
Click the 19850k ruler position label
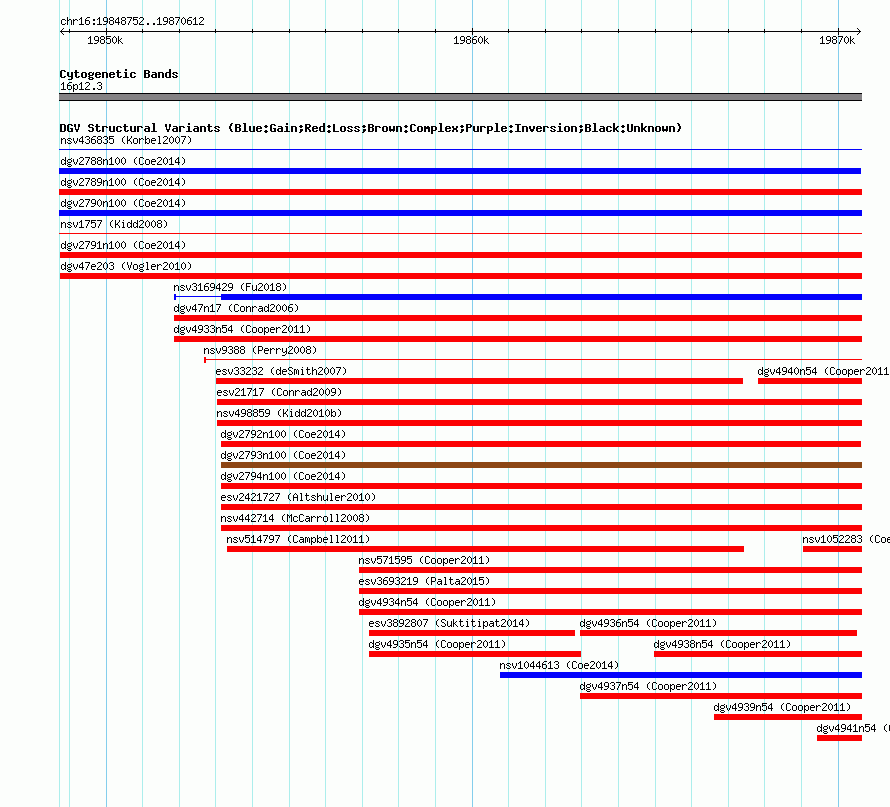pos(105,40)
